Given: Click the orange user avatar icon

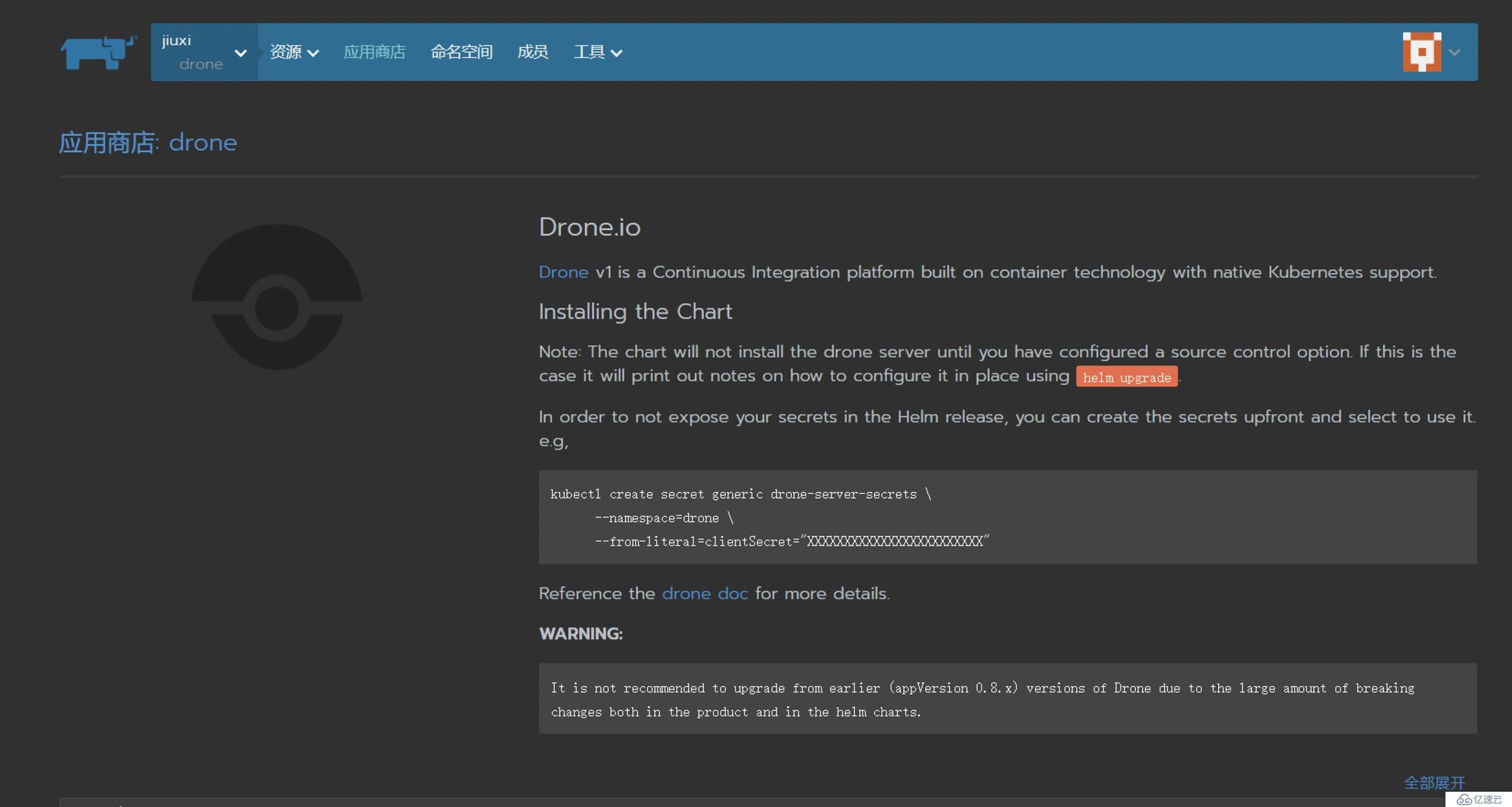Looking at the screenshot, I should point(1422,52).
